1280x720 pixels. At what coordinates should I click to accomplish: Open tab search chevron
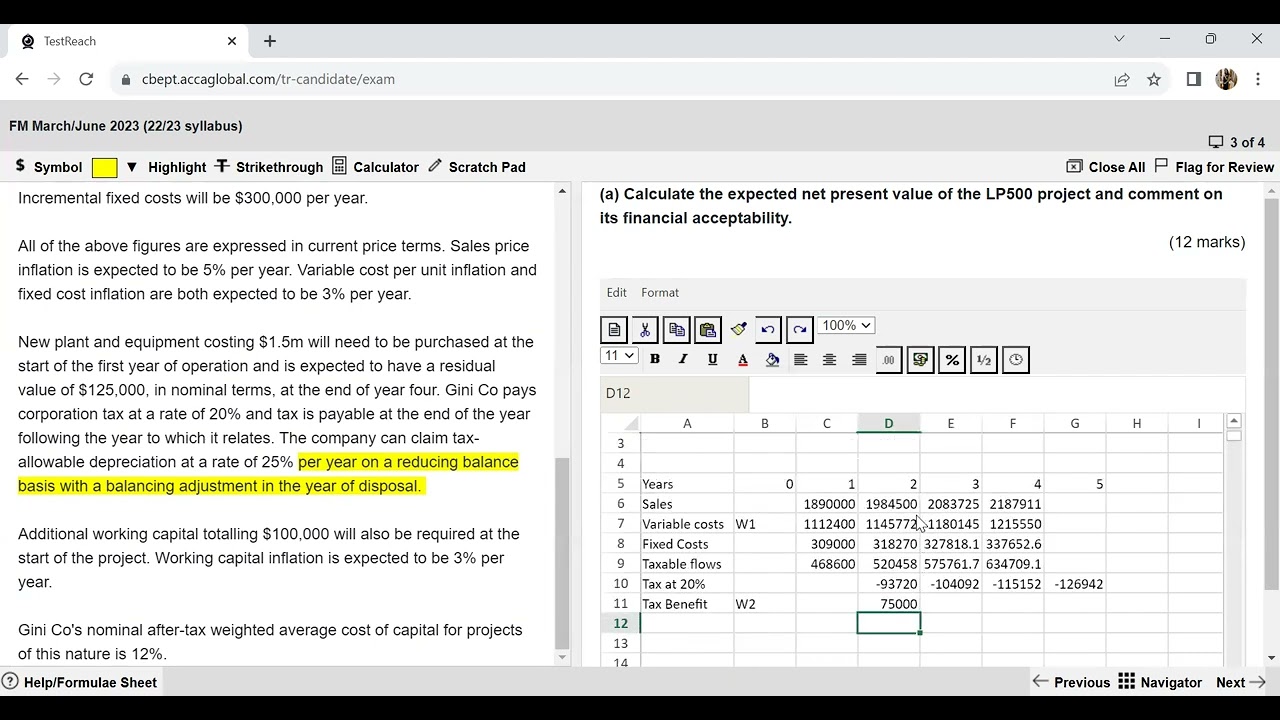pos(1119,39)
